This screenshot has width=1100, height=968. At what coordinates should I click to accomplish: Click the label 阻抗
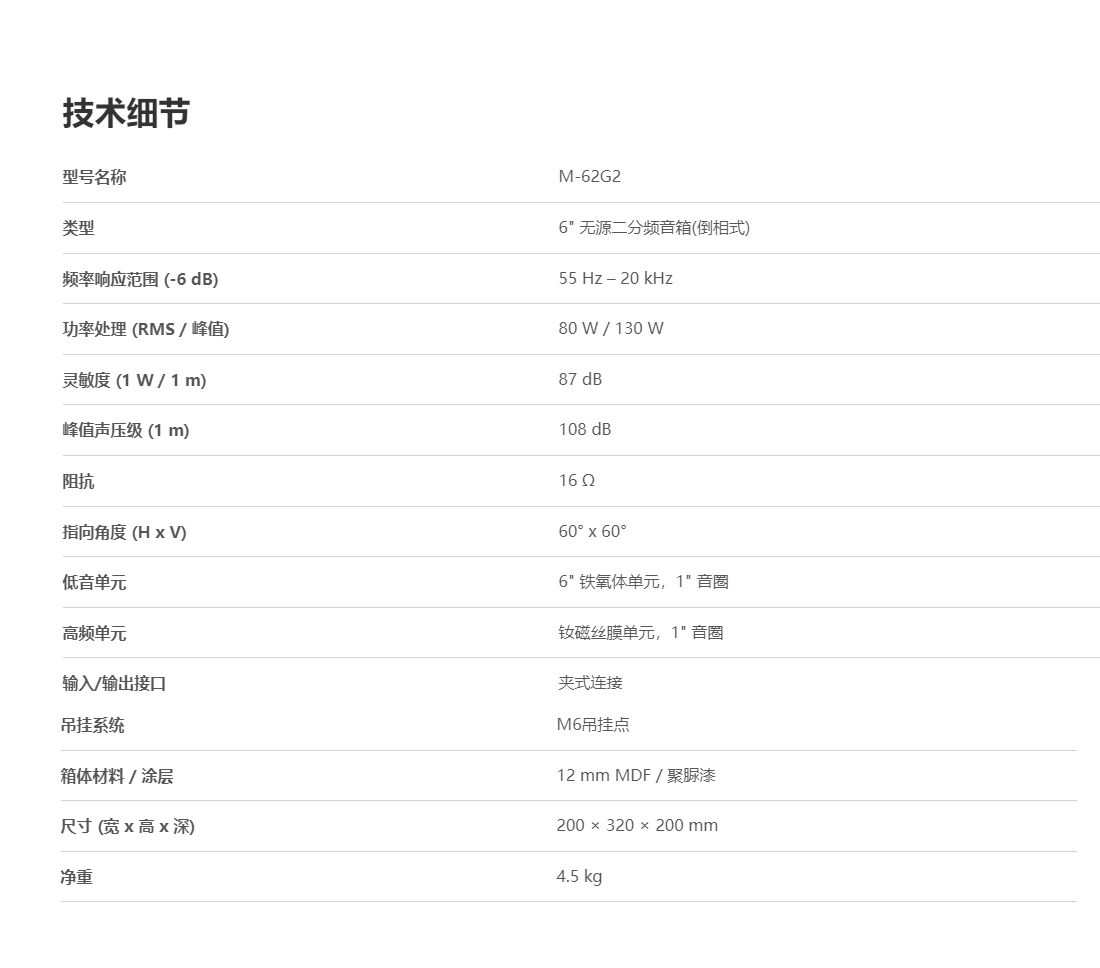pos(78,481)
